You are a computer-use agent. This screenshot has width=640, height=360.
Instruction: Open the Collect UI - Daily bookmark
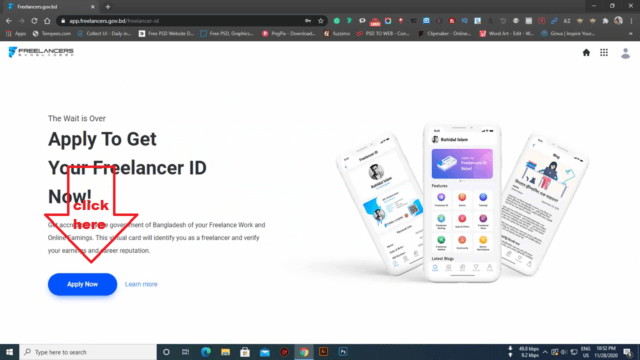[x=104, y=33]
